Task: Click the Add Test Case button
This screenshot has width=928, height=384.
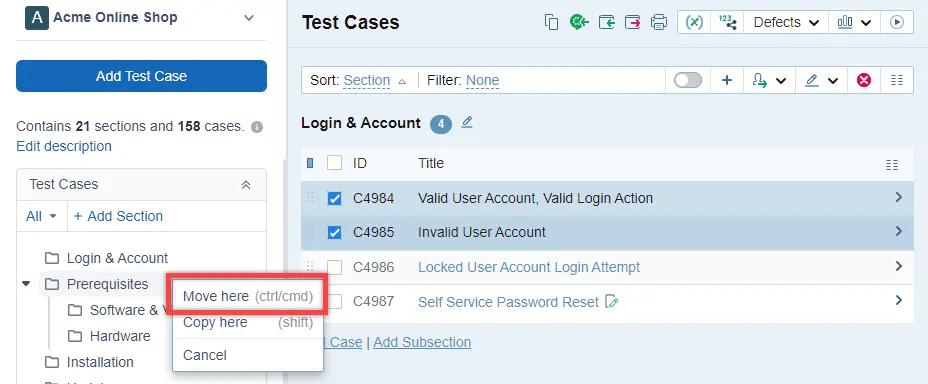Action: coord(141,76)
